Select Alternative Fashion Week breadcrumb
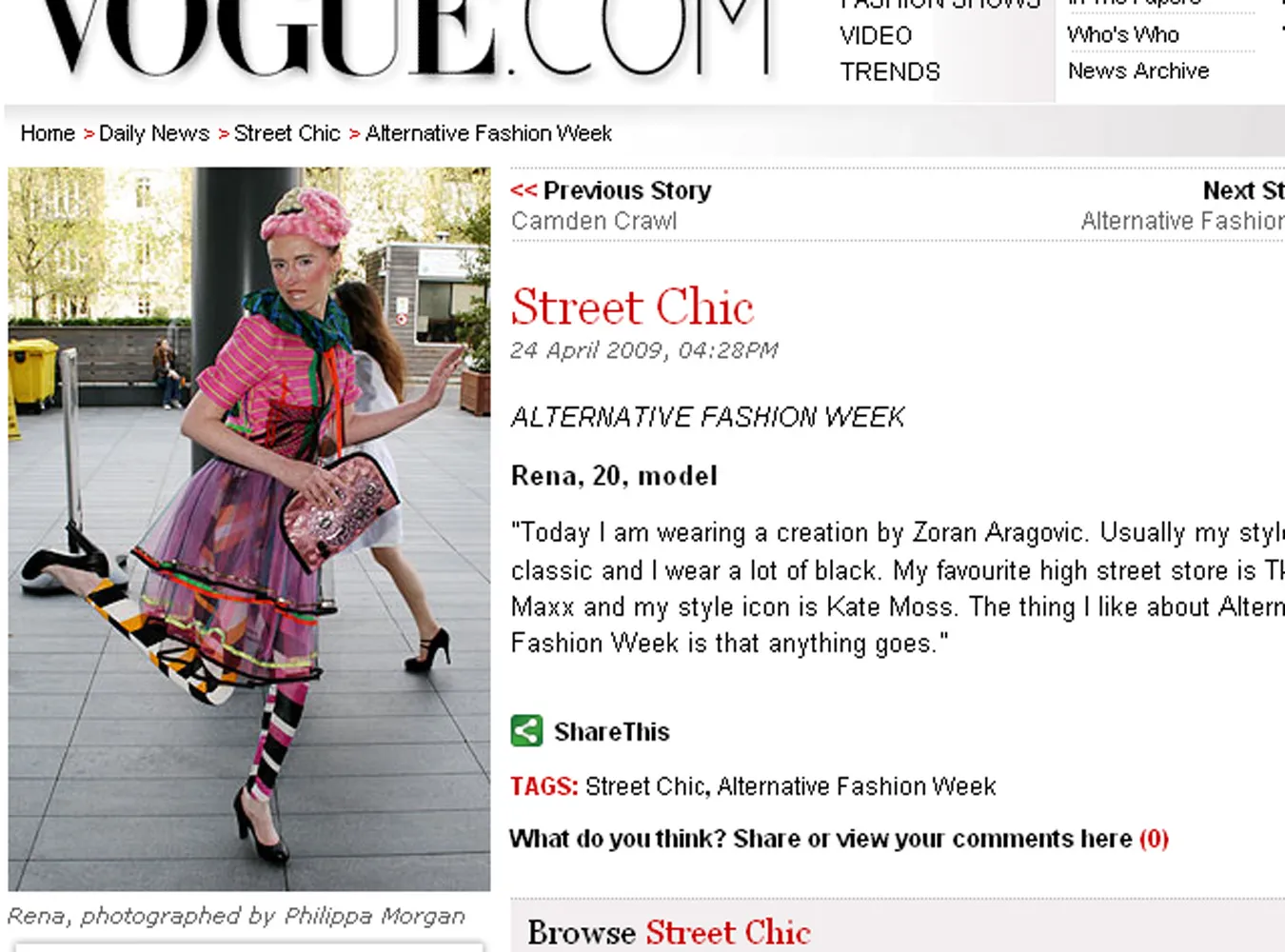The width and height of the screenshot is (1285, 952). [488, 133]
